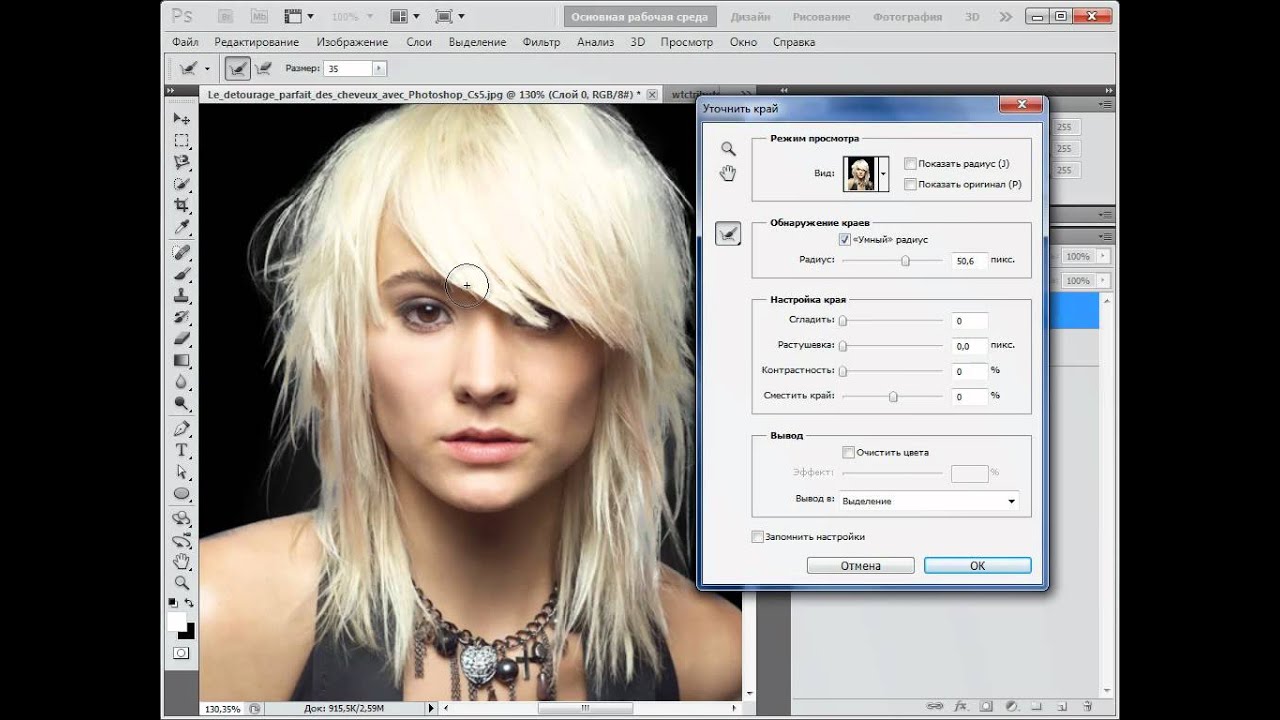The image size is (1280, 720).
Task: Check the Очистить цвета checkbox
Action: click(x=849, y=452)
